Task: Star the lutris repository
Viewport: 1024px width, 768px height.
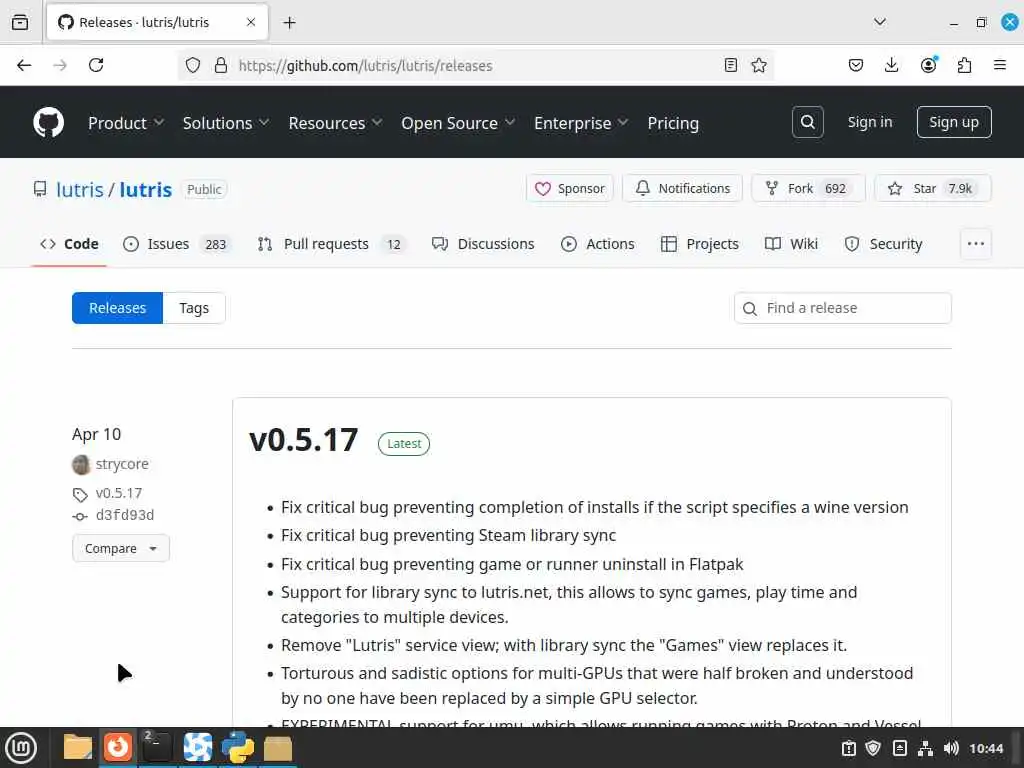Action: 933,189
